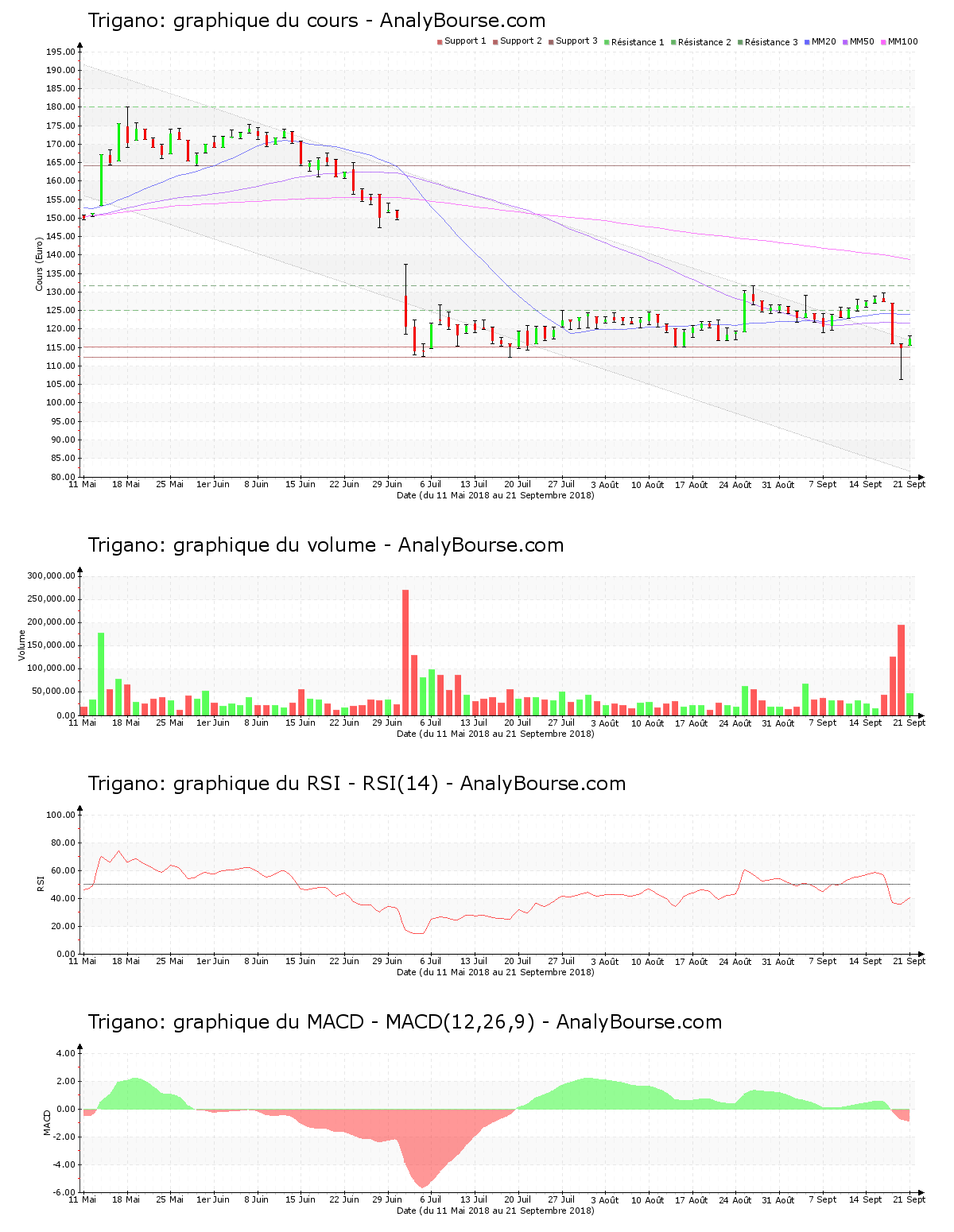Click '14 Sept' date label on MACD chart
Image resolution: width=954 pixels, height=1232 pixels.
point(866,1199)
